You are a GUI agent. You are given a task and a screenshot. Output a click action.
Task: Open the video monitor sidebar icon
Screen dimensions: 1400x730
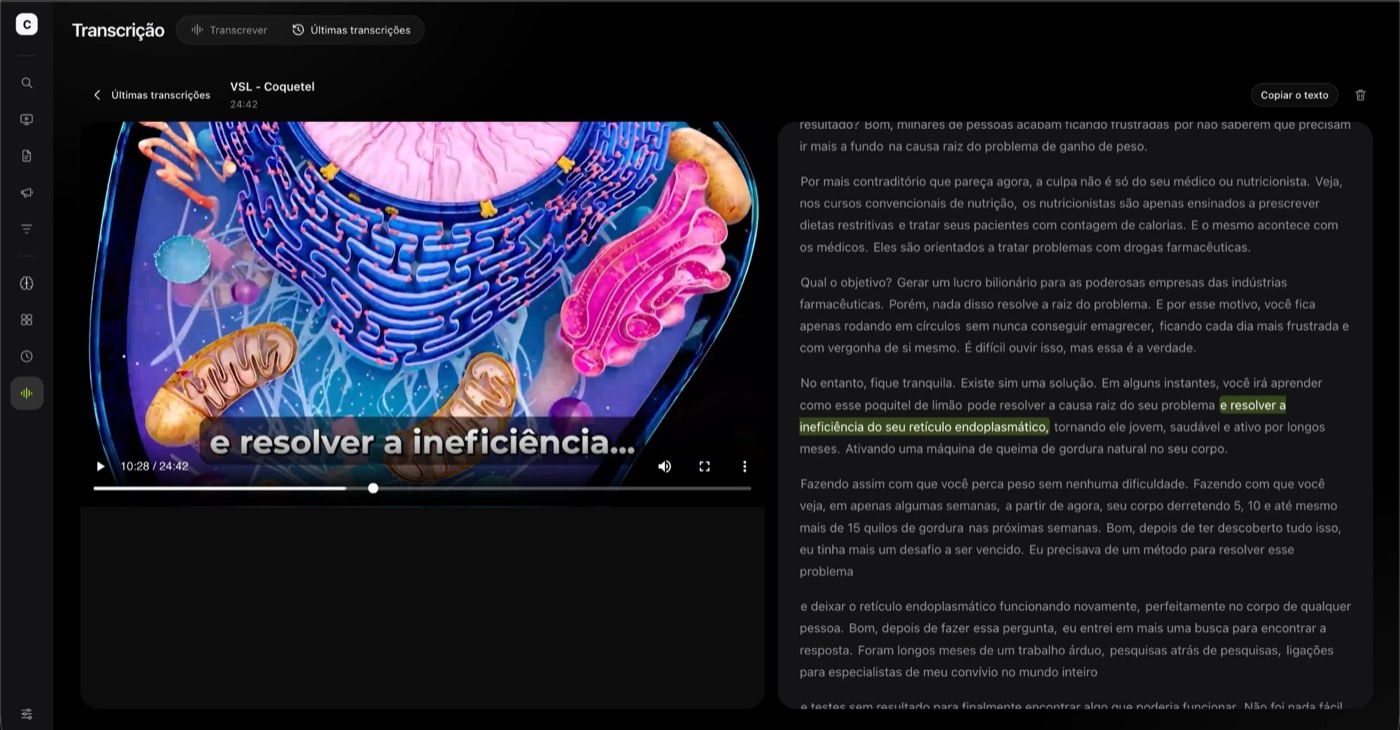click(x=27, y=119)
